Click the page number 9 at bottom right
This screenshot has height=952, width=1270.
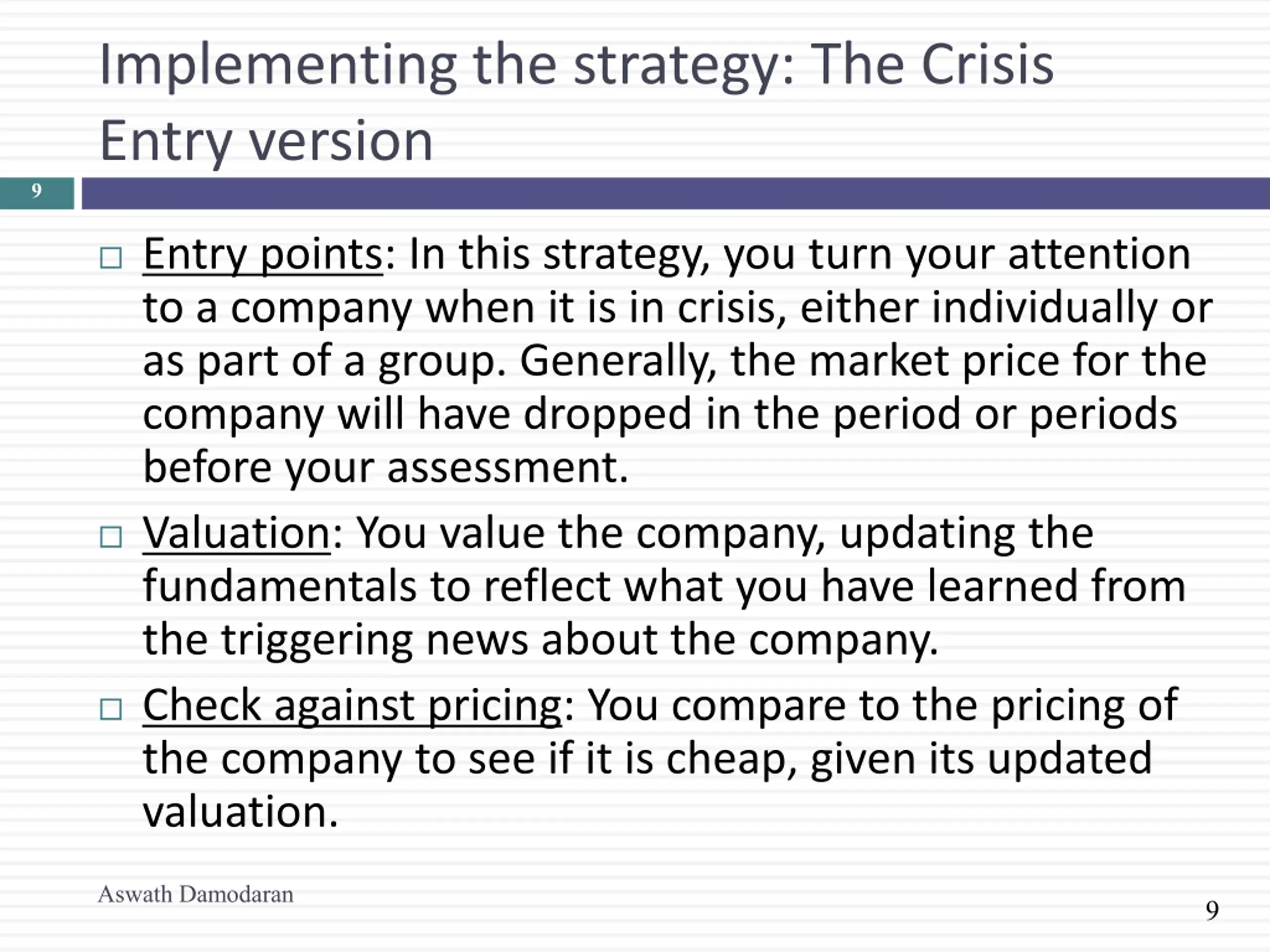[x=1212, y=910]
